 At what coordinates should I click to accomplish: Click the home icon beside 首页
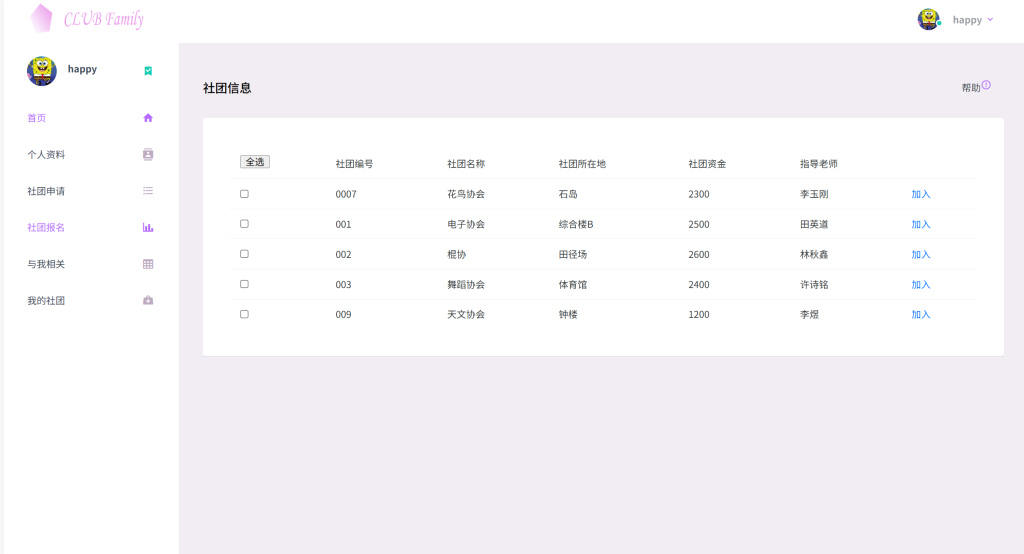click(148, 118)
